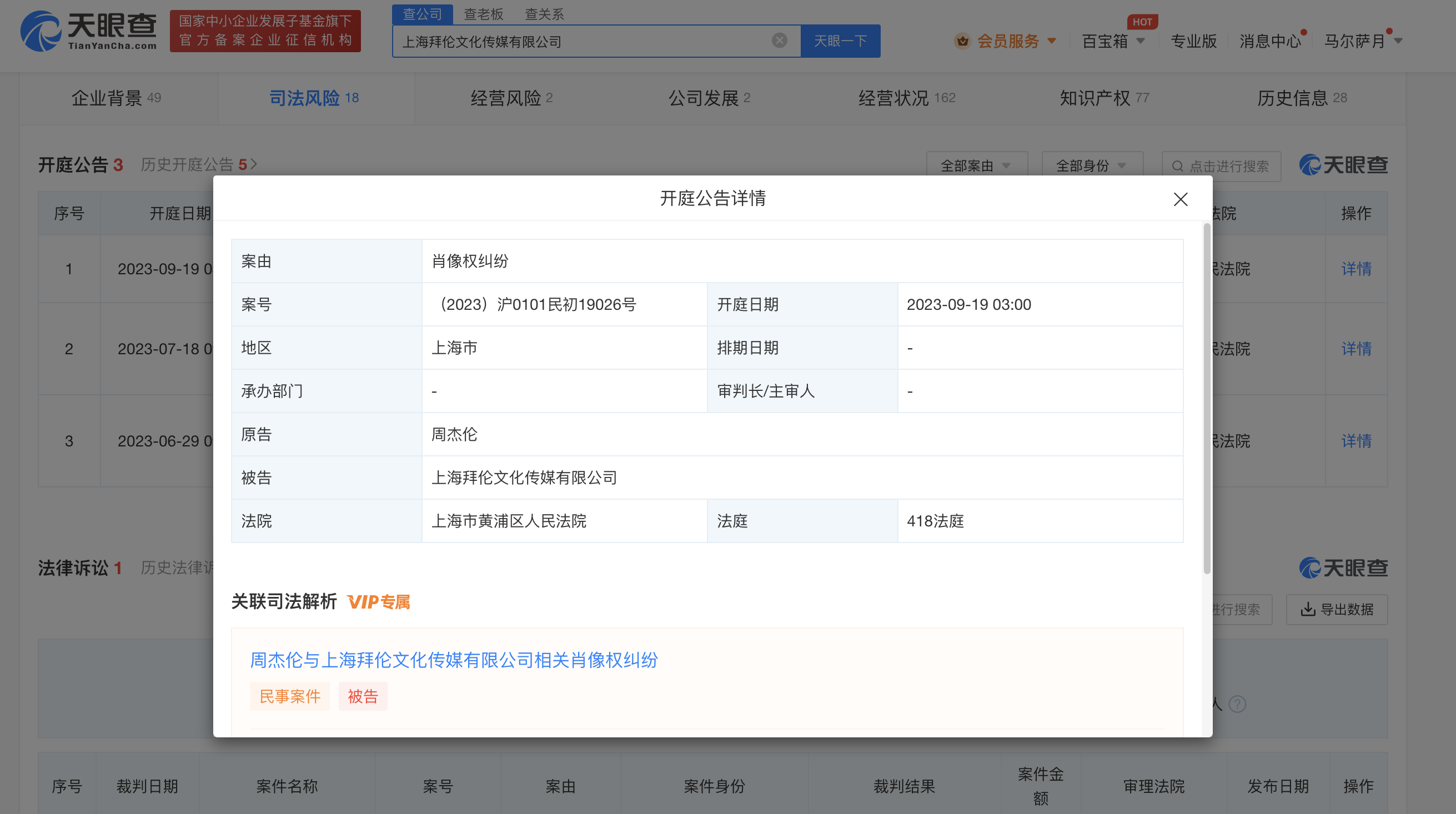Click the magnifier icon in 点击进行搜索 box
Viewport: 1456px width, 814px height.
coord(1177,166)
